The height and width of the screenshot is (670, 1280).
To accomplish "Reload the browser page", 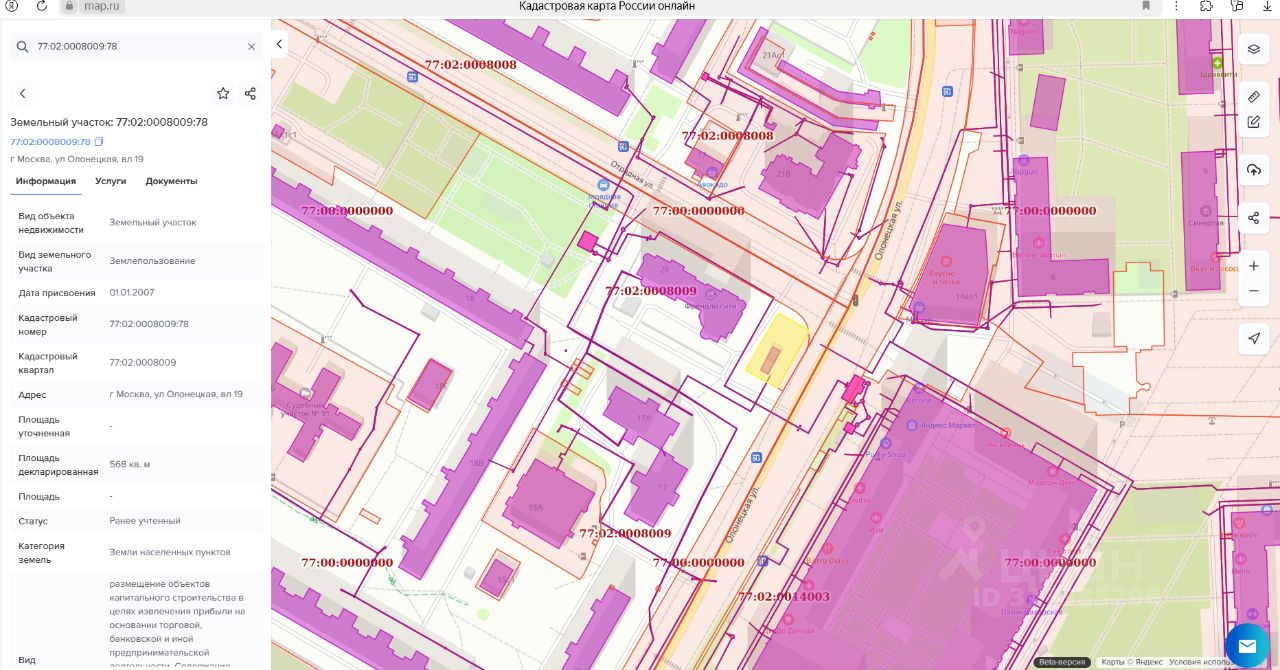I will [x=41, y=6].
